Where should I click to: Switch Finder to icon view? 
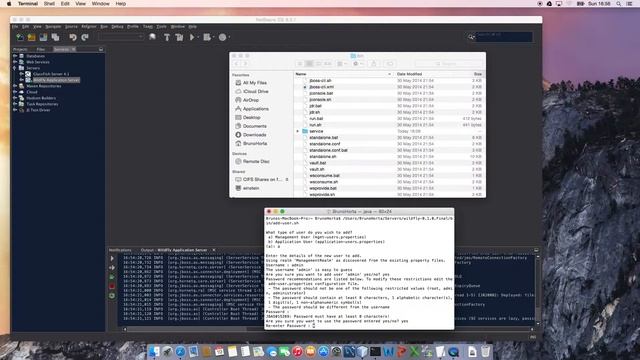tap(300, 64)
